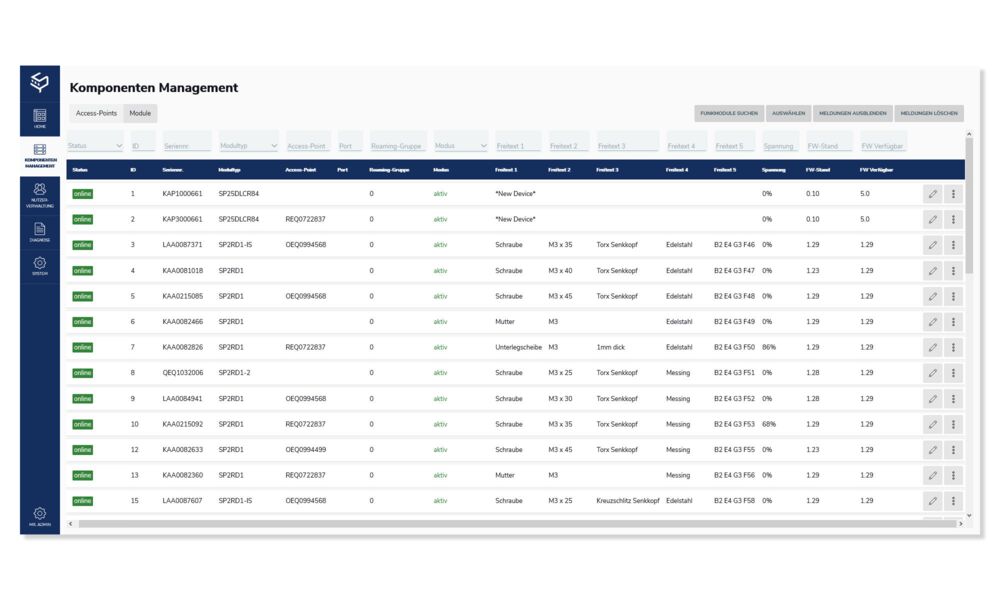Edit row KAA0082826 with pencil icon
1000x600 pixels.
coord(932,348)
